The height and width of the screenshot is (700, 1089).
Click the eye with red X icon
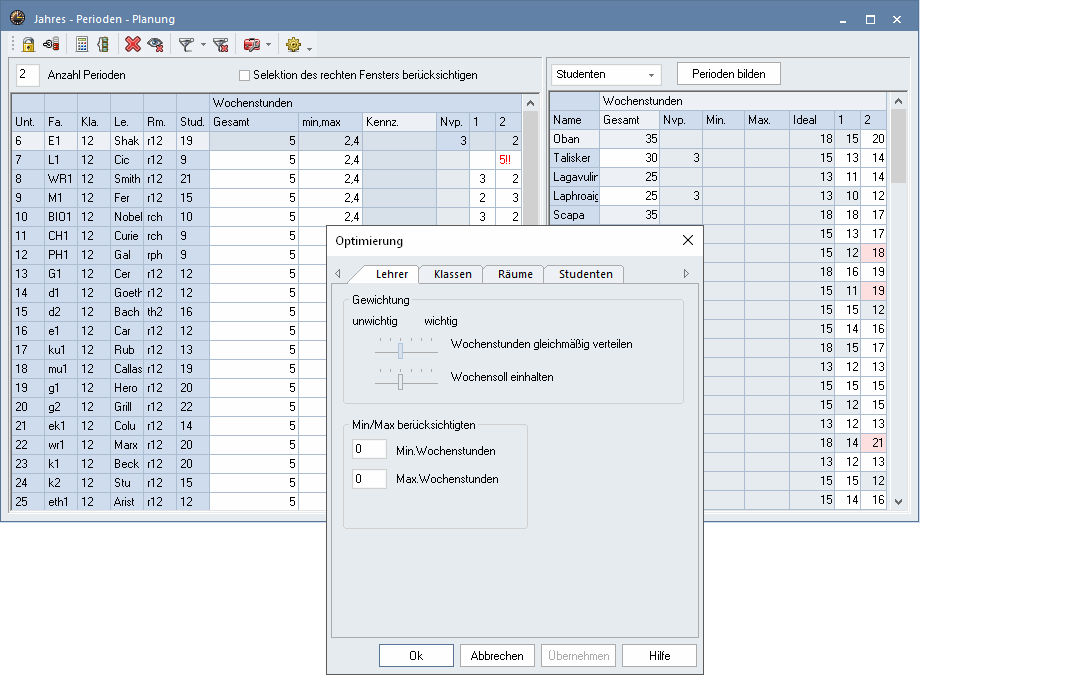(x=155, y=44)
